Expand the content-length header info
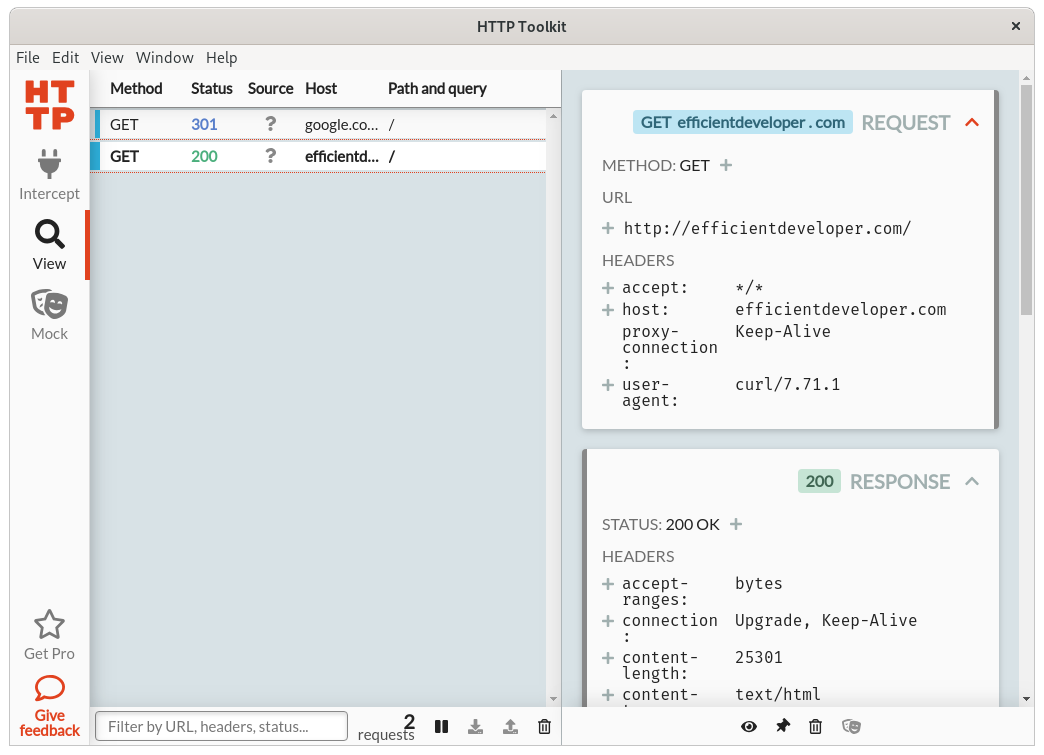This screenshot has height=755, width=1044. pos(608,658)
